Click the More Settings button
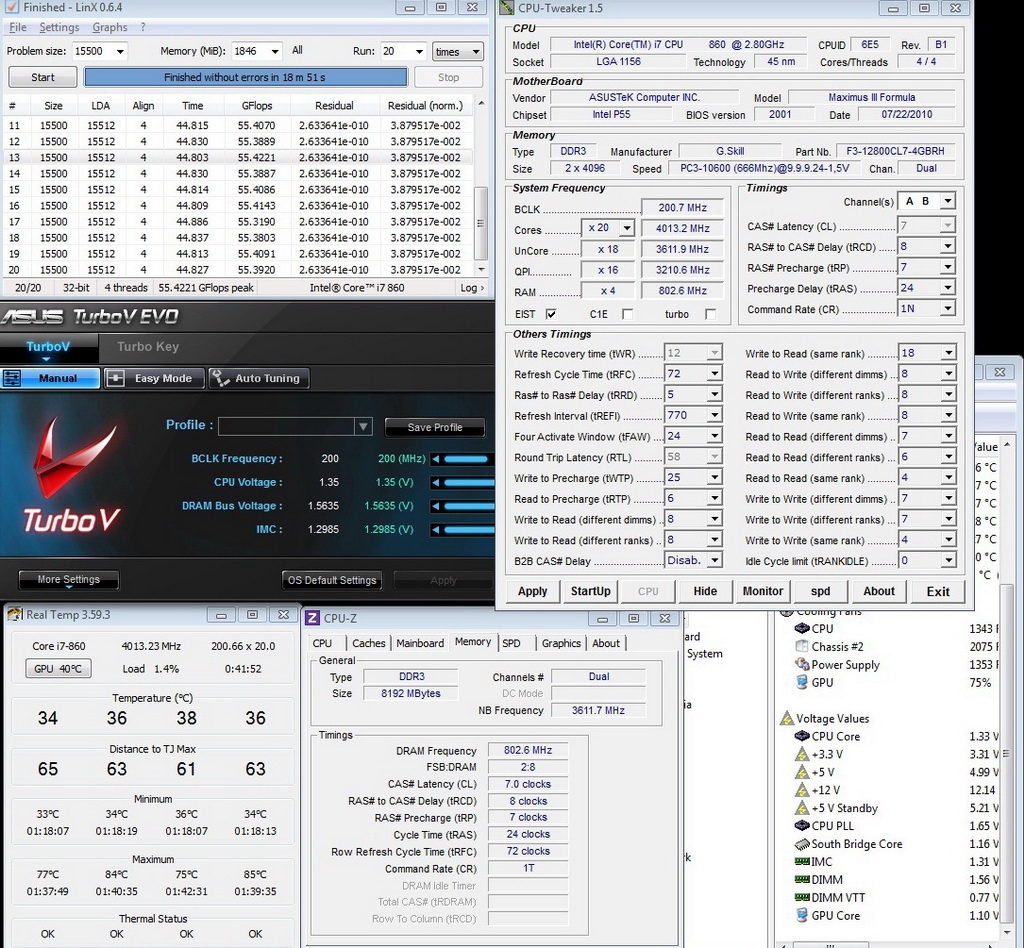 click(69, 580)
